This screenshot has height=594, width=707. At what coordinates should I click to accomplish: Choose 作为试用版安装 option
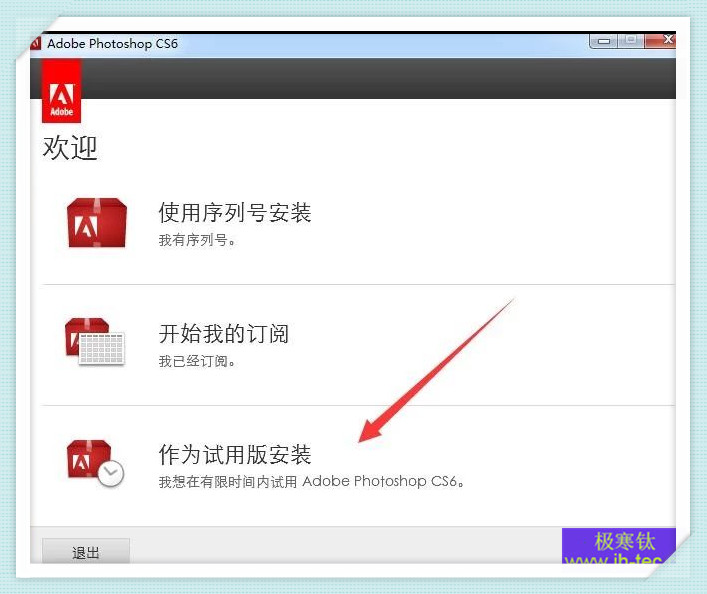tap(235, 455)
